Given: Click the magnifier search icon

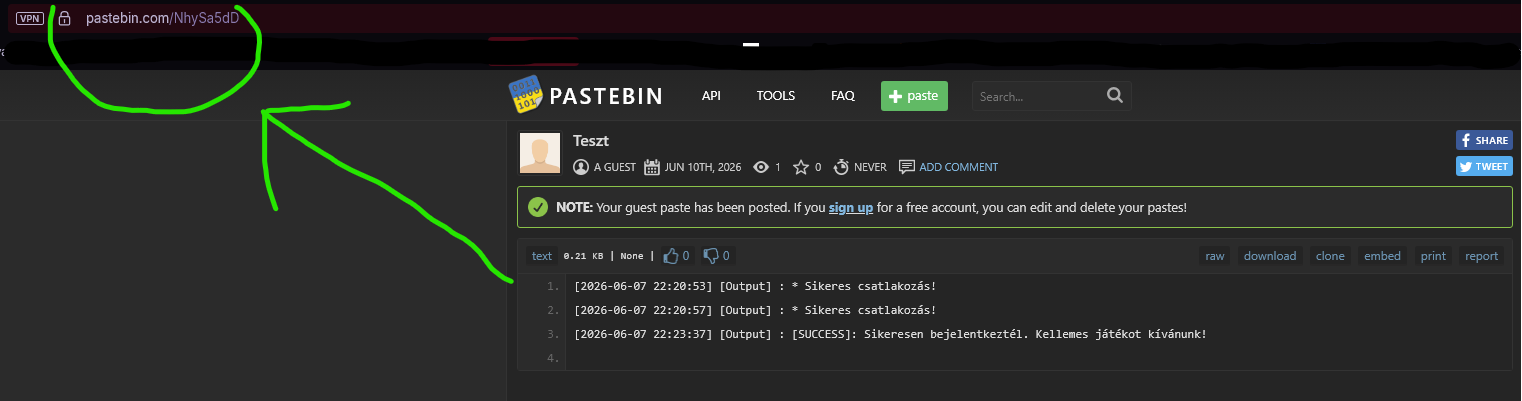Looking at the screenshot, I should click(1115, 96).
